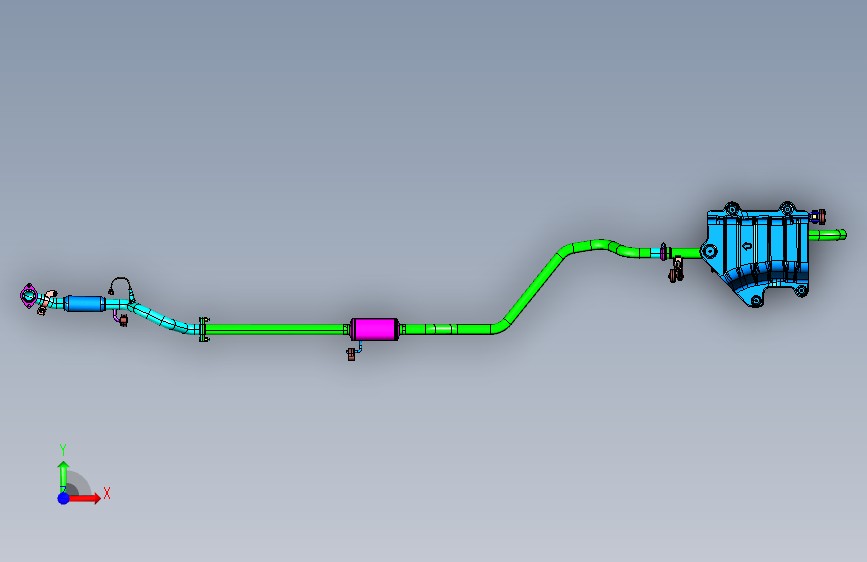Select the magenta center resonator body
The image size is (867, 562).
coord(374,329)
